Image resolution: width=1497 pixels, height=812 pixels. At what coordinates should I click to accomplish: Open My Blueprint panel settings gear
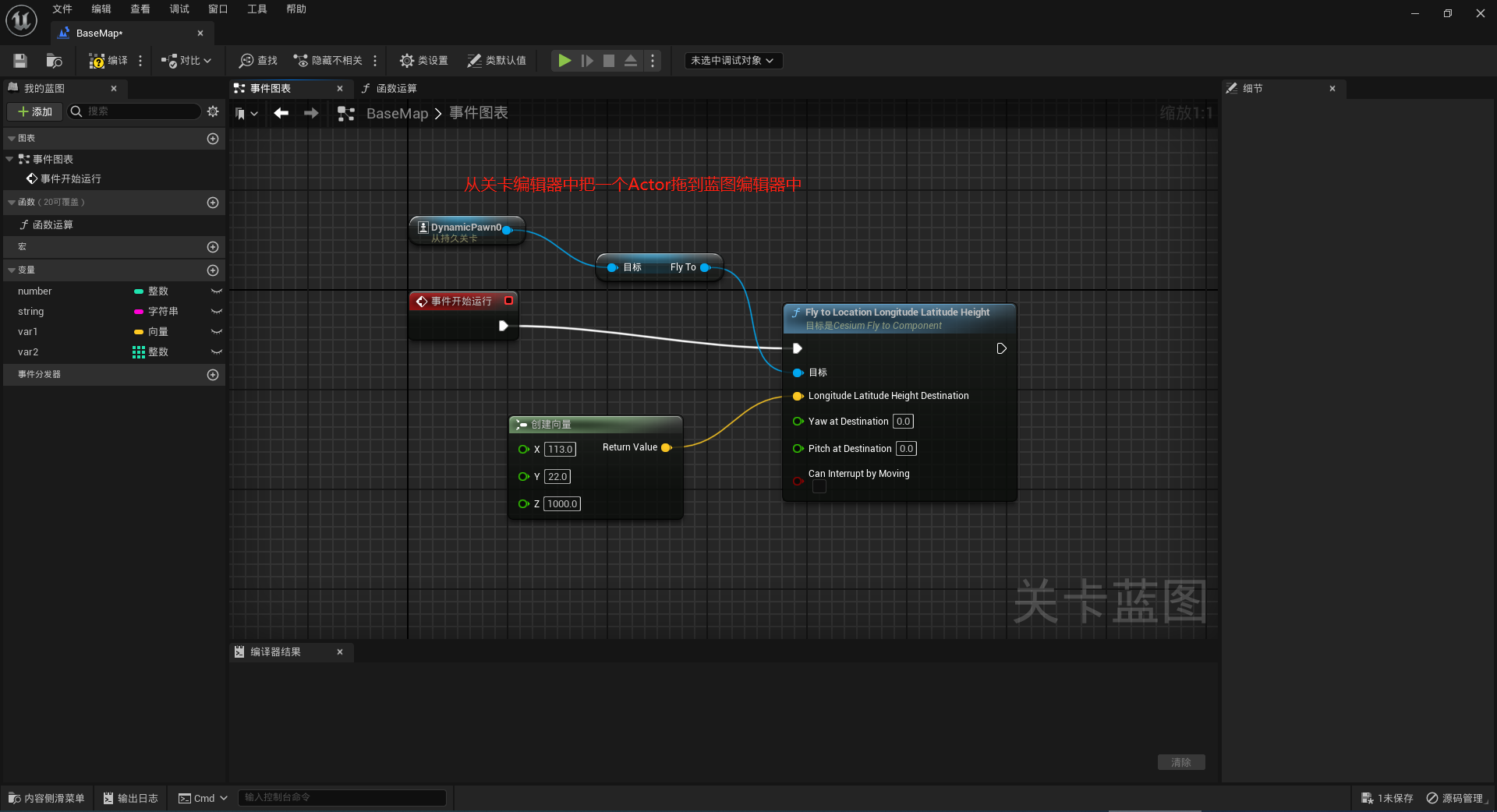[213, 111]
